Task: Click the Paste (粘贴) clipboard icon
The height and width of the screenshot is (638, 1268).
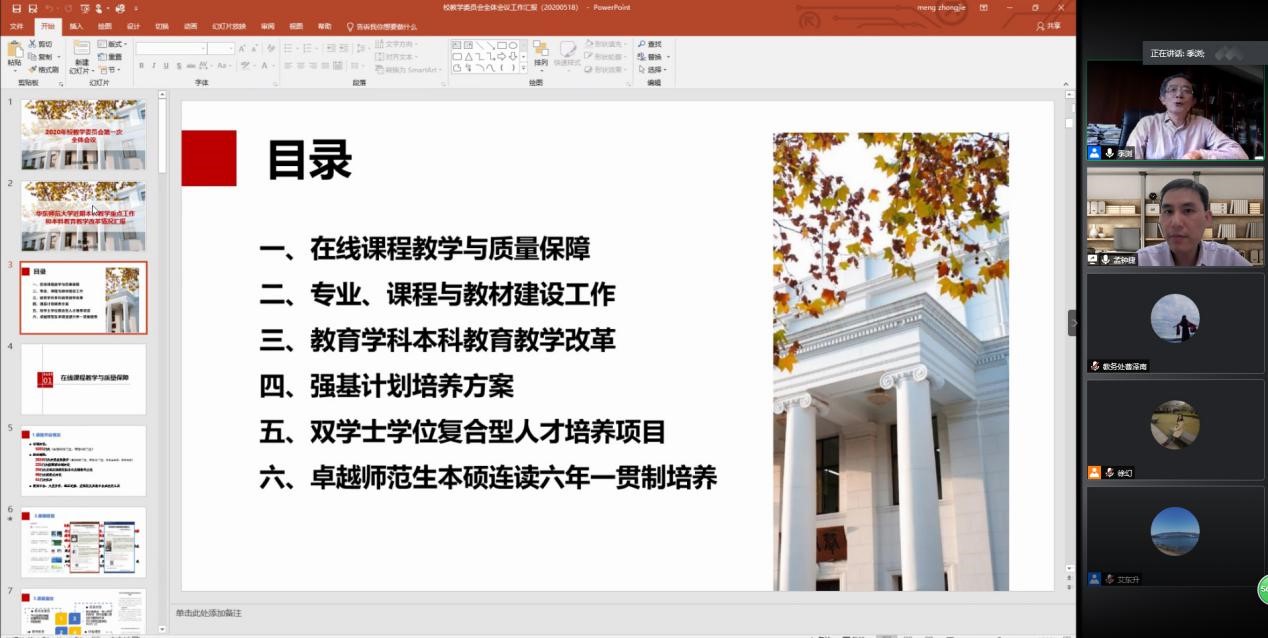Action: [15, 50]
